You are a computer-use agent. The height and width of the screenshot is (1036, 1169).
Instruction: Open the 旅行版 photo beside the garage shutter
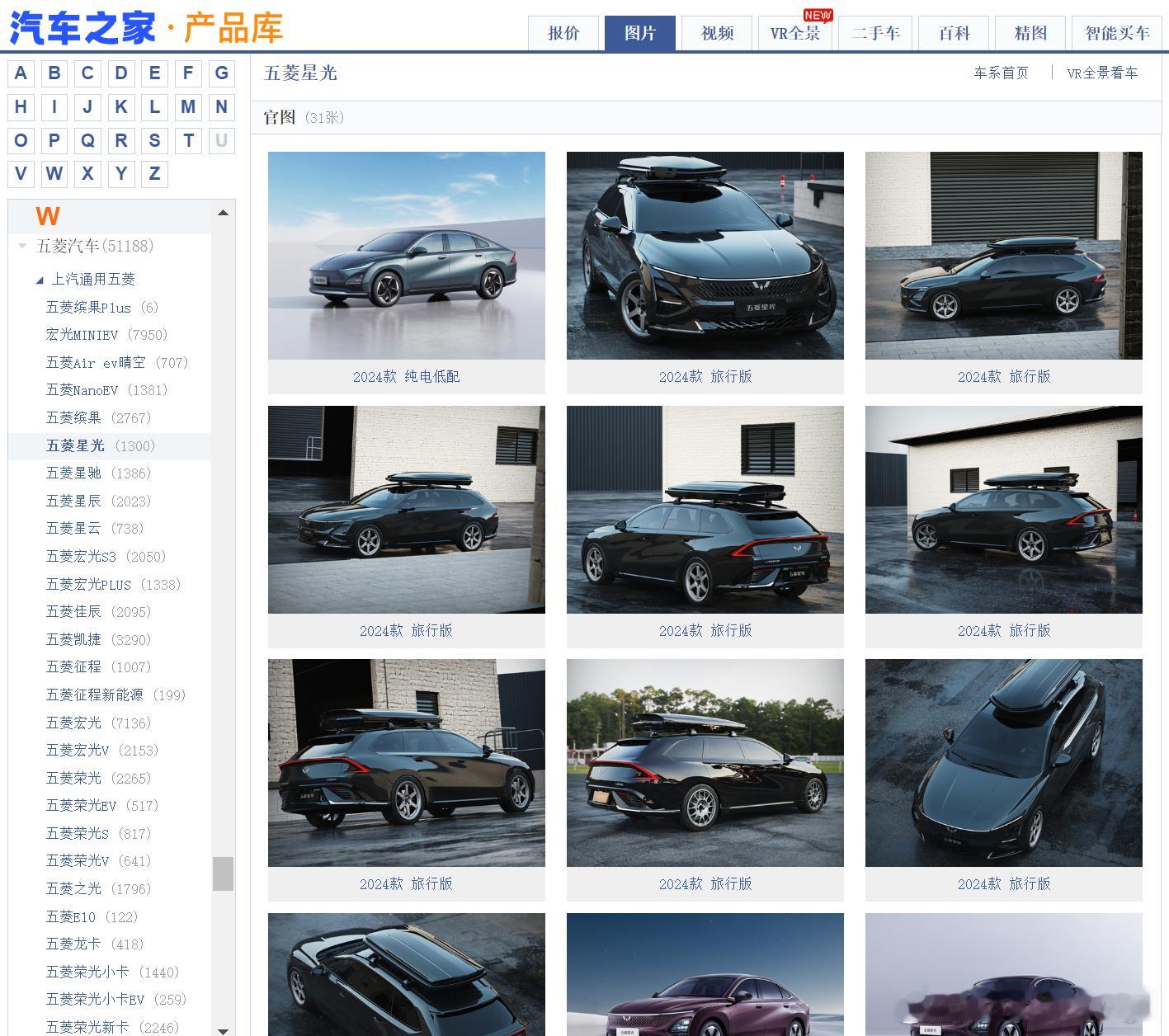[1004, 256]
